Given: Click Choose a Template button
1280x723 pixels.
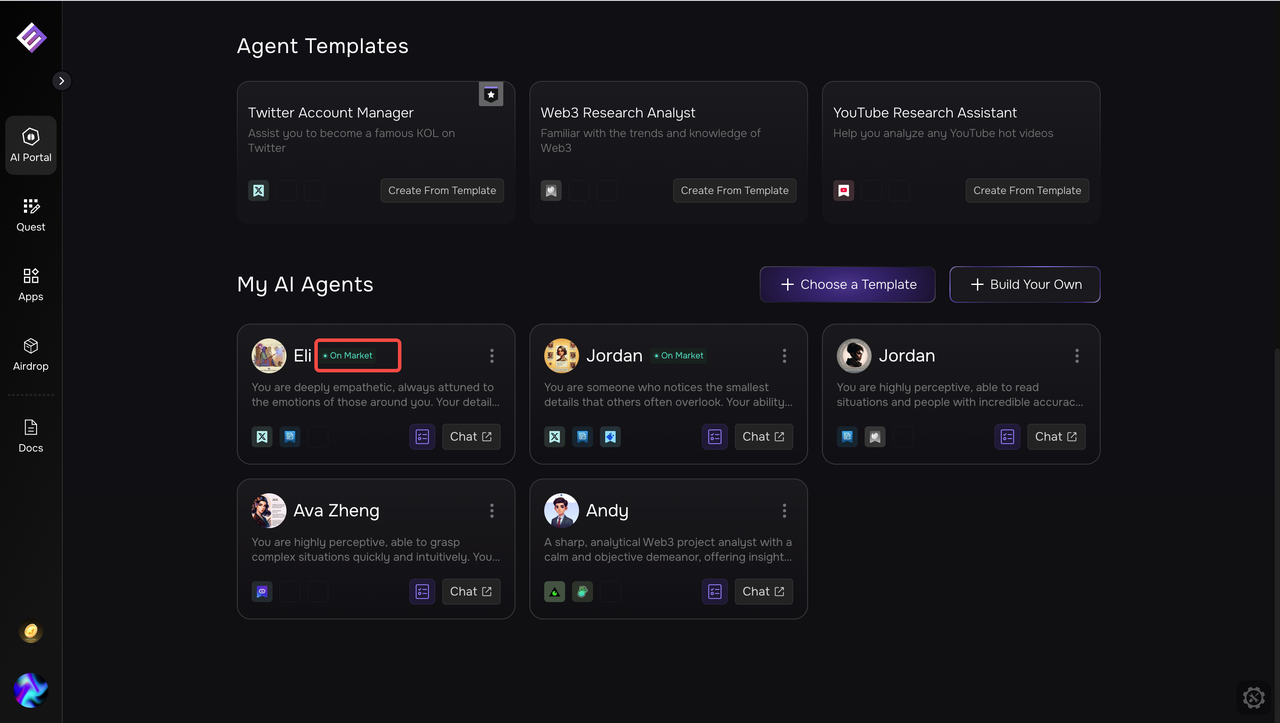Looking at the screenshot, I should (847, 285).
